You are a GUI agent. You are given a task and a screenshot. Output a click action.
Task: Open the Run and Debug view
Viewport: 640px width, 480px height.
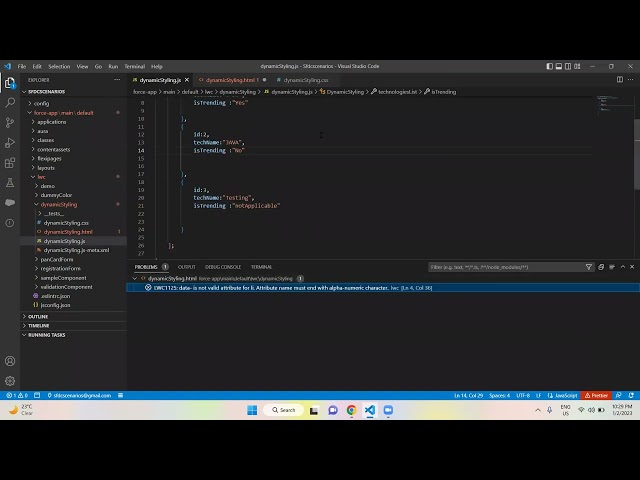coord(10,142)
